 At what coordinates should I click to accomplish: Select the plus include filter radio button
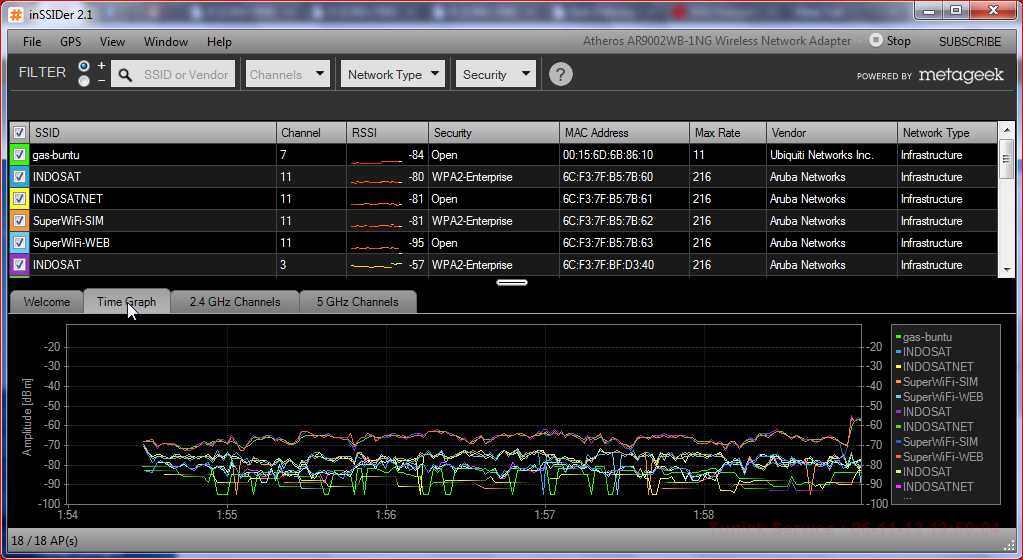tap(84, 67)
